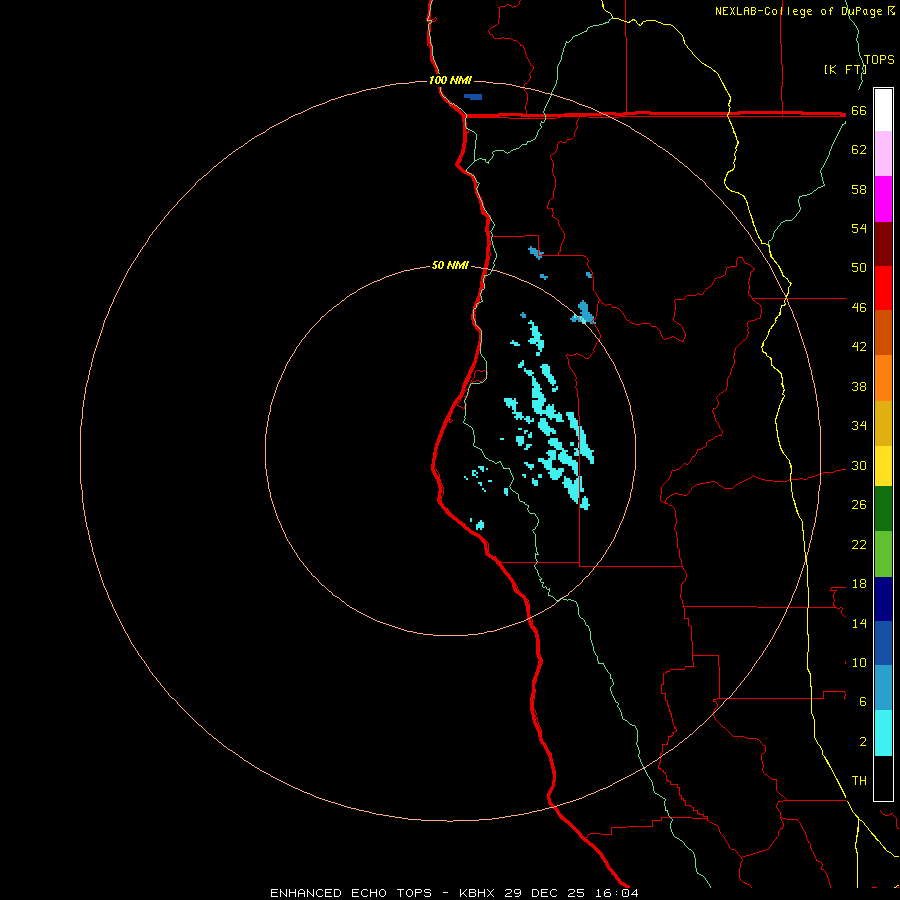Click the '62' legend value
Screen dimensions: 900x900
(x=859, y=149)
